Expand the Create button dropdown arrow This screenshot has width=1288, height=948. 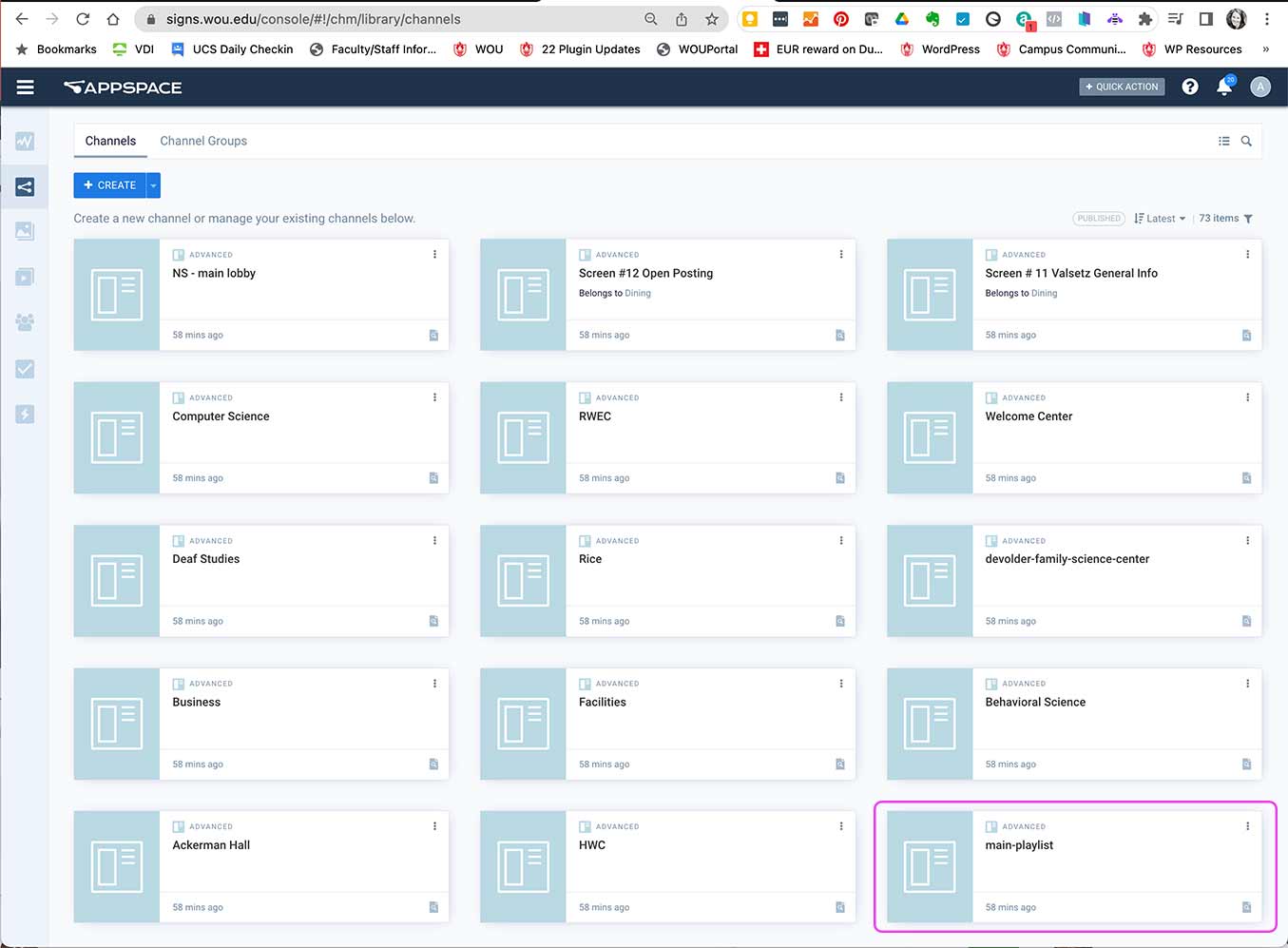(153, 185)
